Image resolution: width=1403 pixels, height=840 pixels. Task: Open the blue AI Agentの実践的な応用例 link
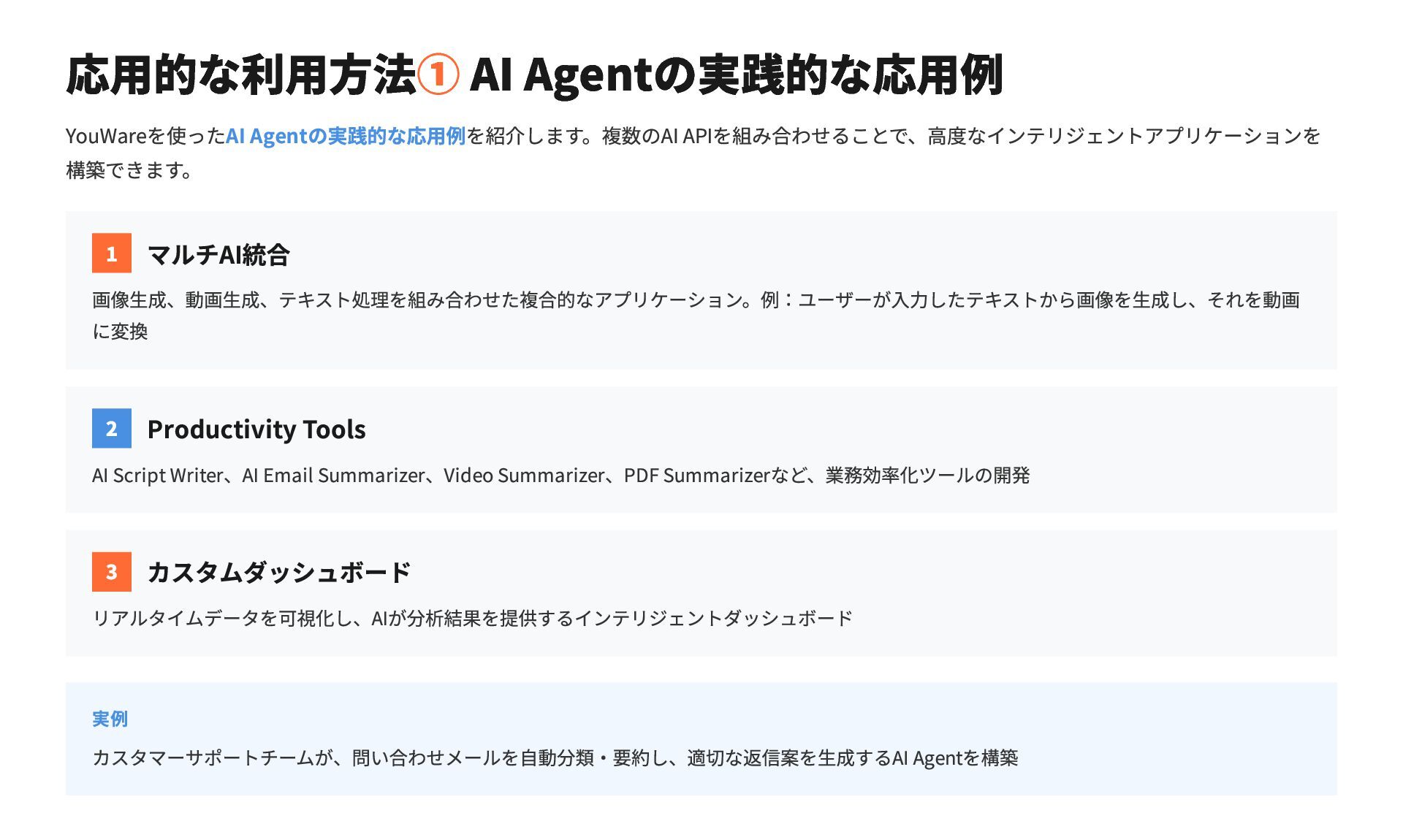[345, 136]
